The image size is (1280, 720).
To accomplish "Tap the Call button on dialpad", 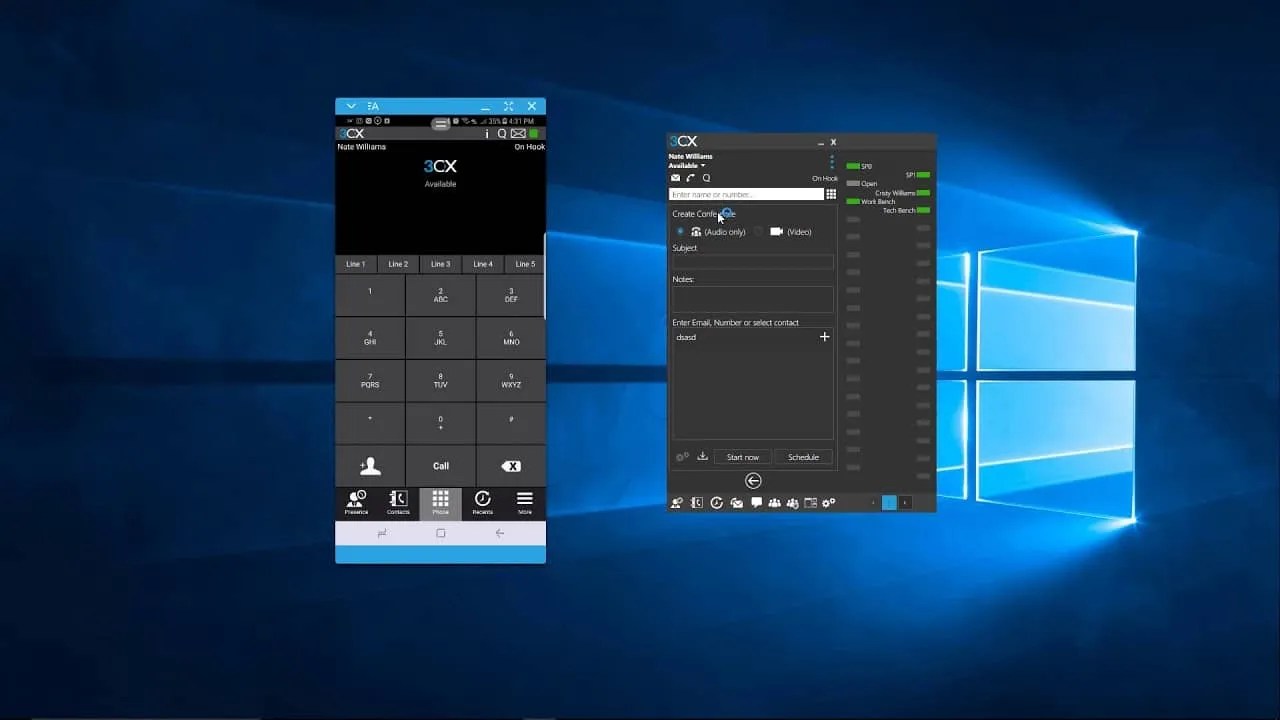I will (x=441, y=466).
